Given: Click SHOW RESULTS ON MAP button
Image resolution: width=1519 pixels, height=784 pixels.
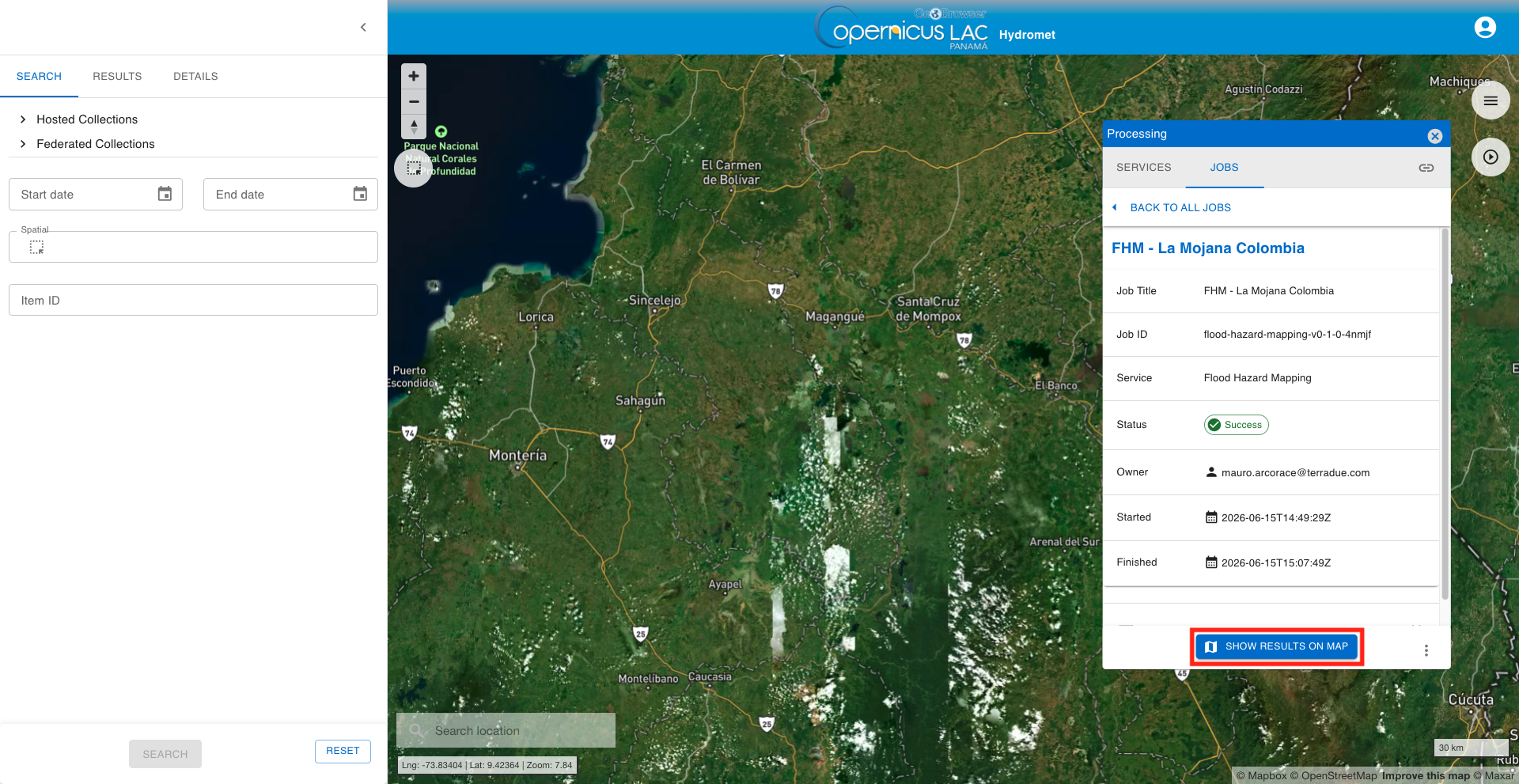Looking at the screenshot, I should (x=1276, y=646).
